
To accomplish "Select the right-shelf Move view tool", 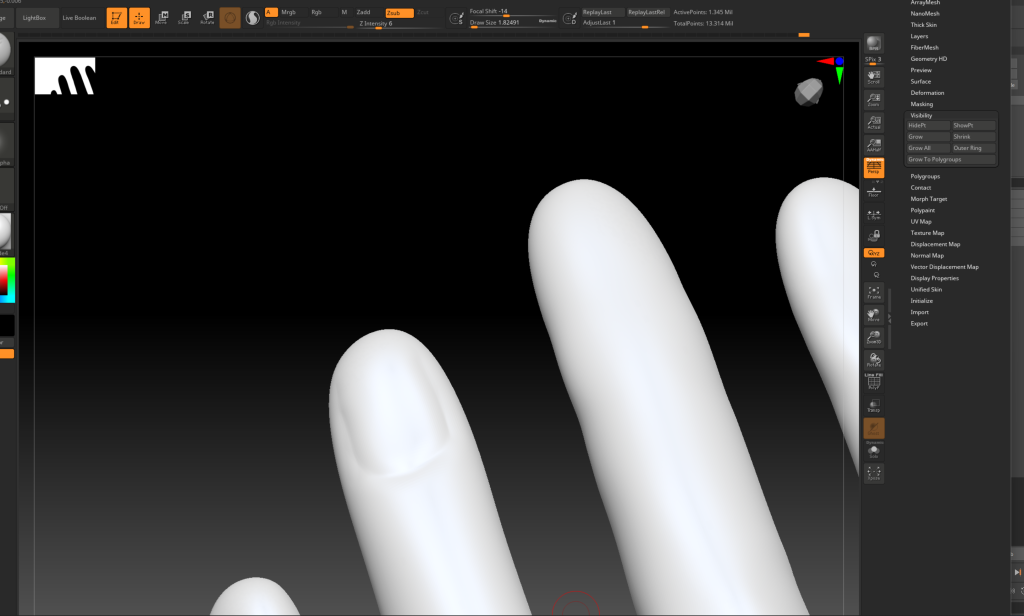I will [x=874, y=315].
